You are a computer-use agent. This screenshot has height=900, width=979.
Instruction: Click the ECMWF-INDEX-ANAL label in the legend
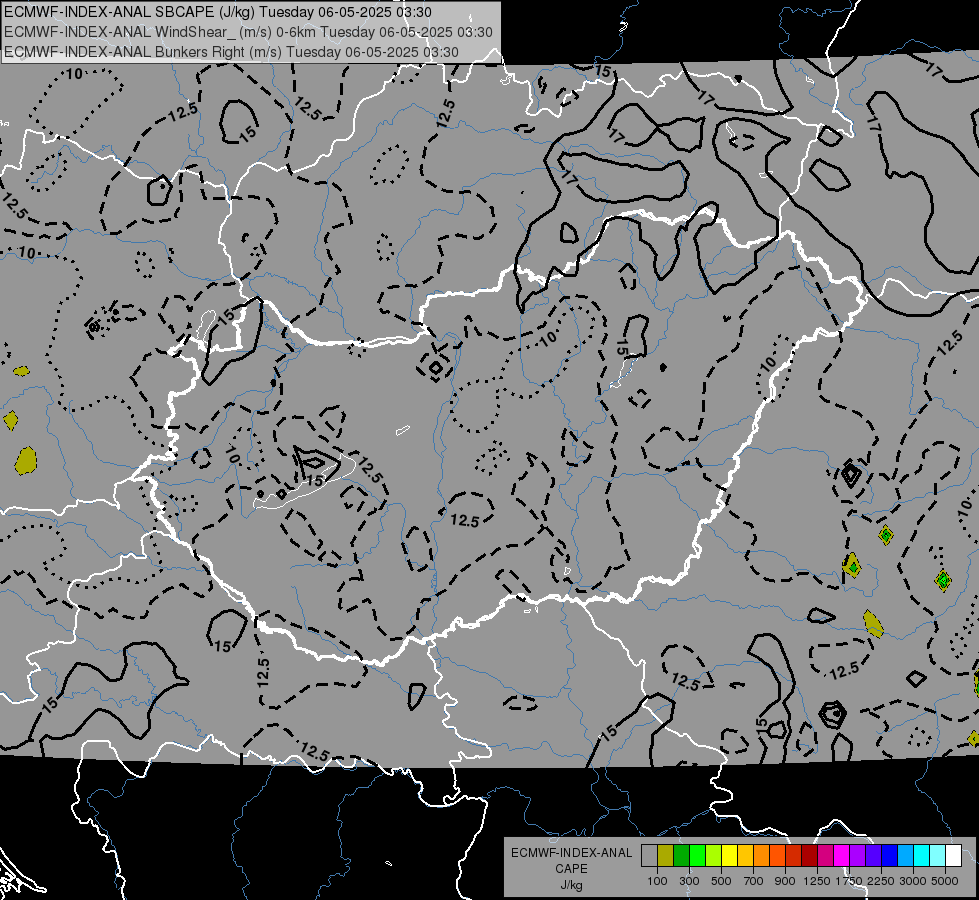tap(571, 853)
